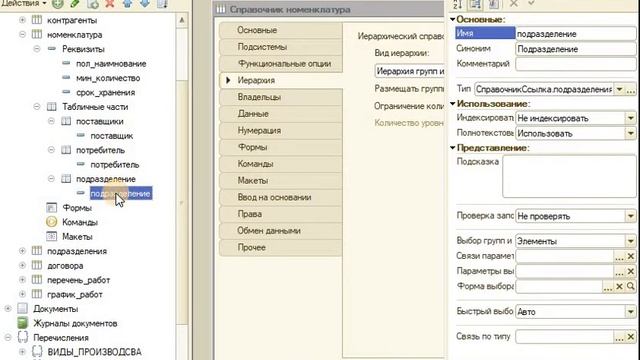The image size is (640, 360).
Task: Collapse the Основные properties section
Action: click(x=453, y=19)
